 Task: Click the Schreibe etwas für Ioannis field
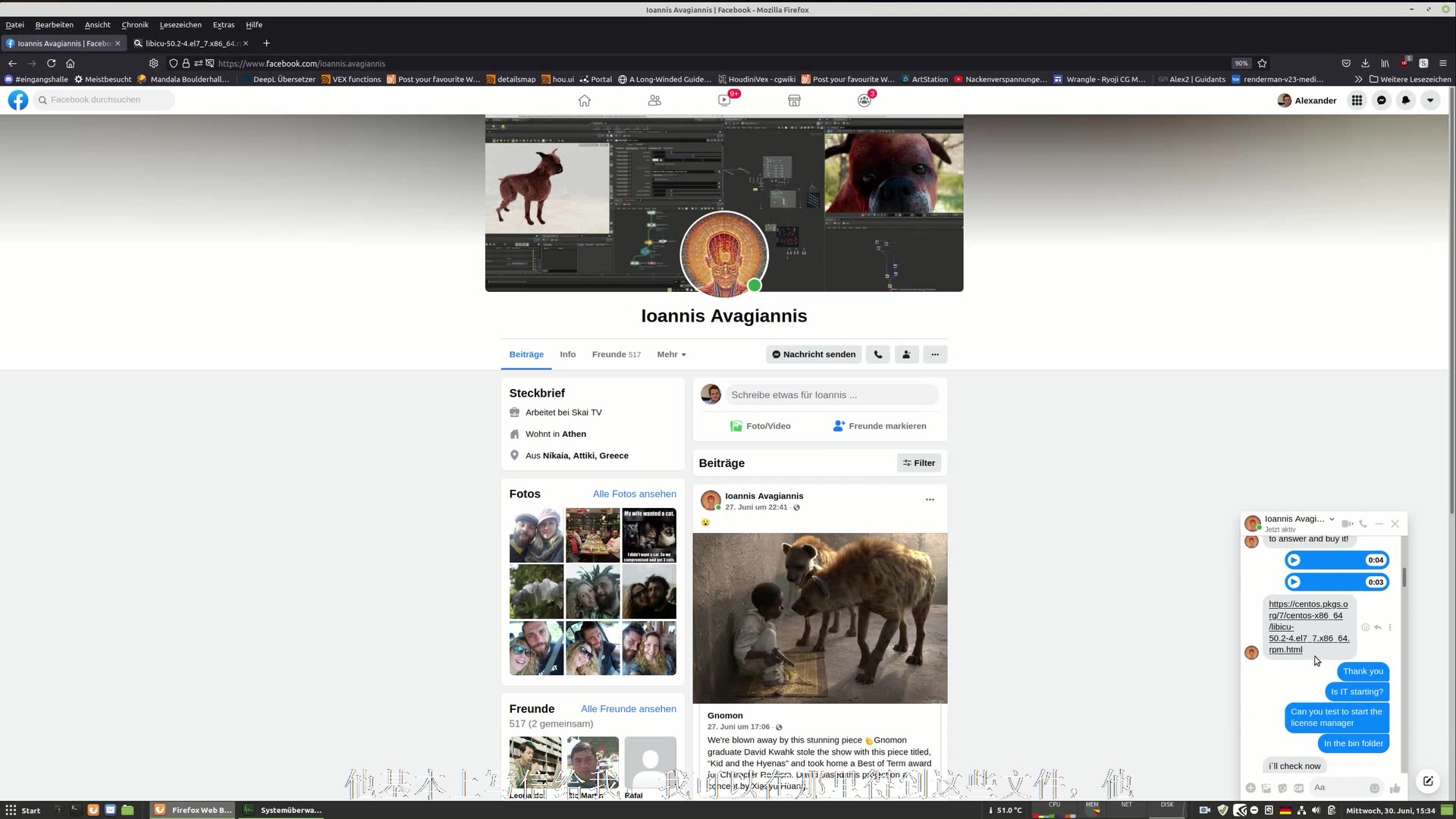click(x=830, y=394)
